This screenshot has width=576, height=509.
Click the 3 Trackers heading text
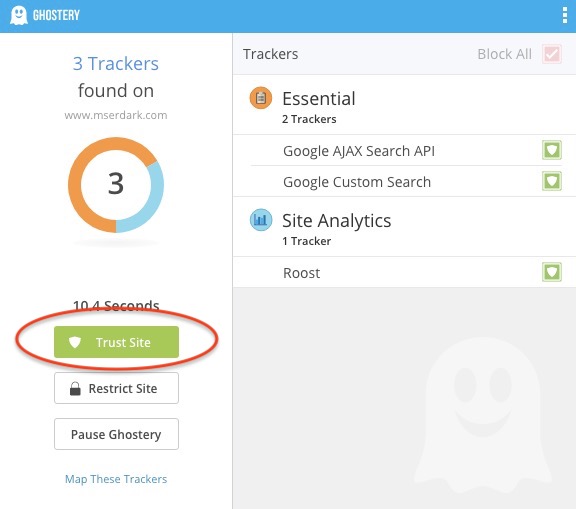[116, 64]
